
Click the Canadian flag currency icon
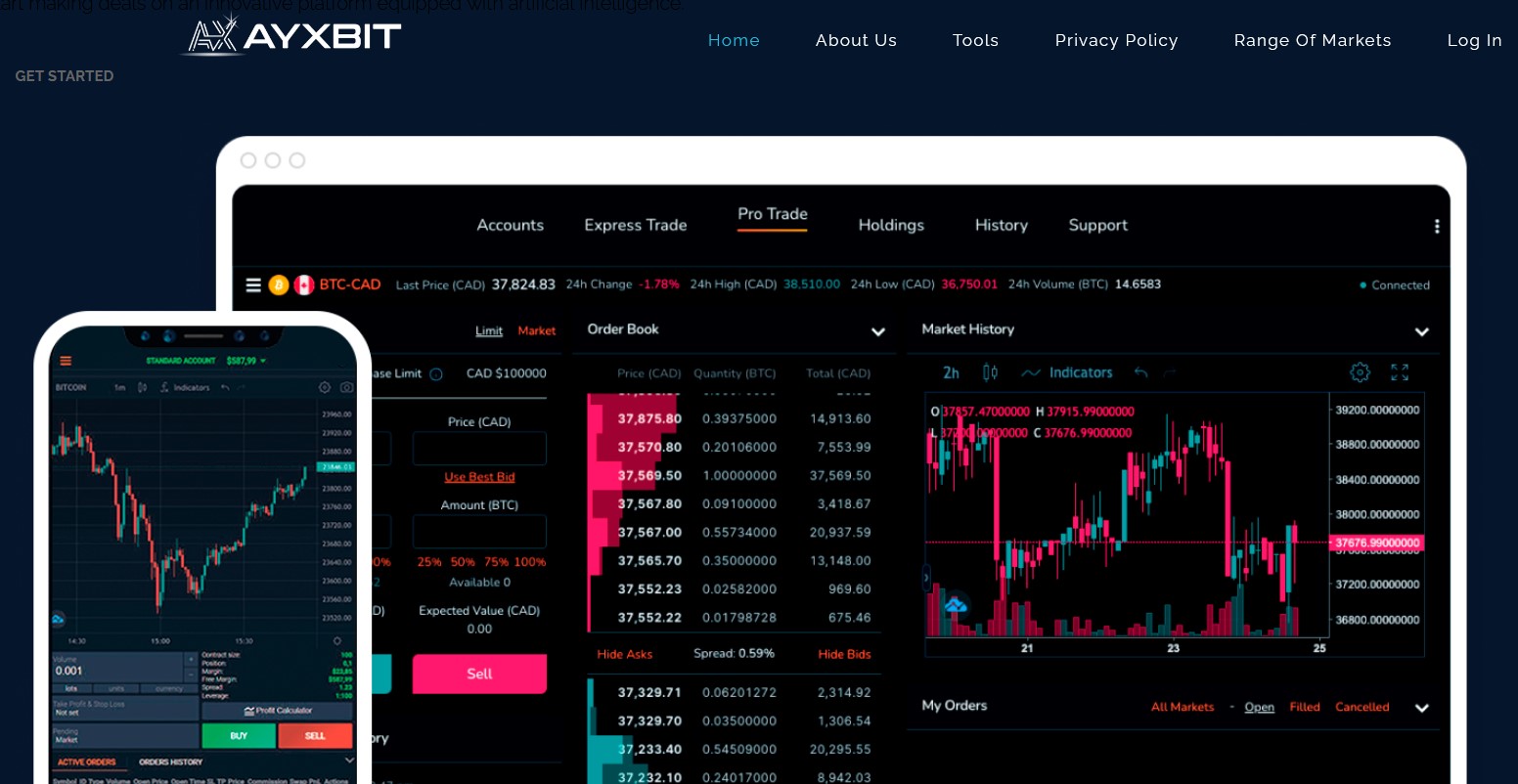click(304, 284)
